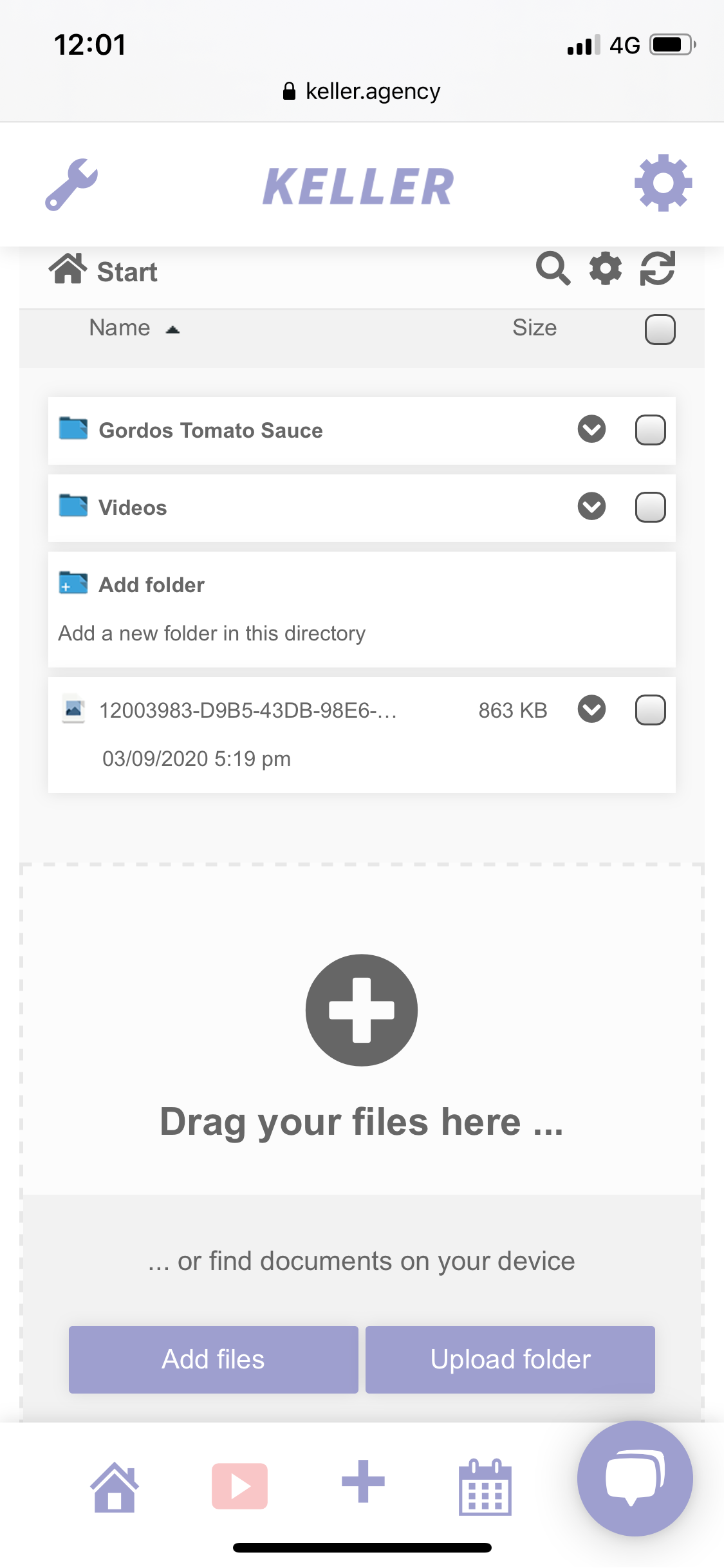Go to home in bottom navigation
Viewport: 724px width, 1568px height.
click(x=115, y=1487)
